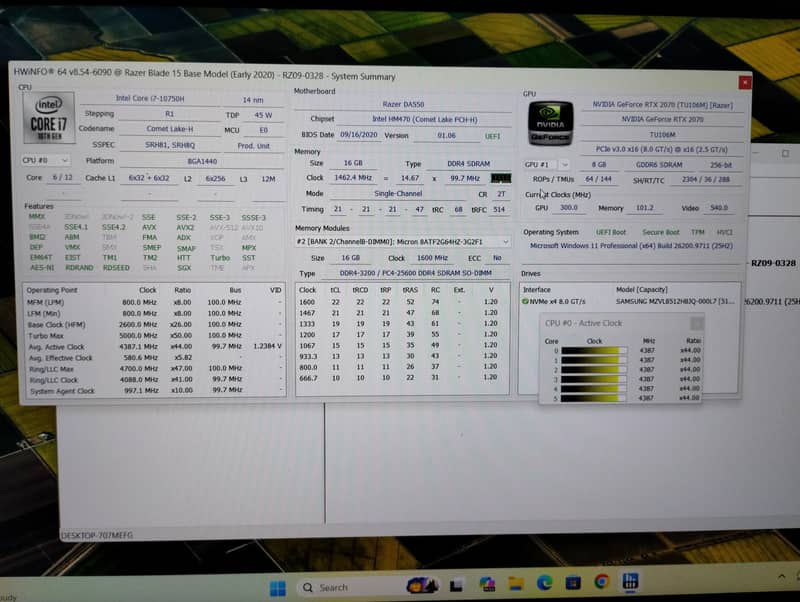Launch Google Chrome from the taskbar

tap(602, 581)
